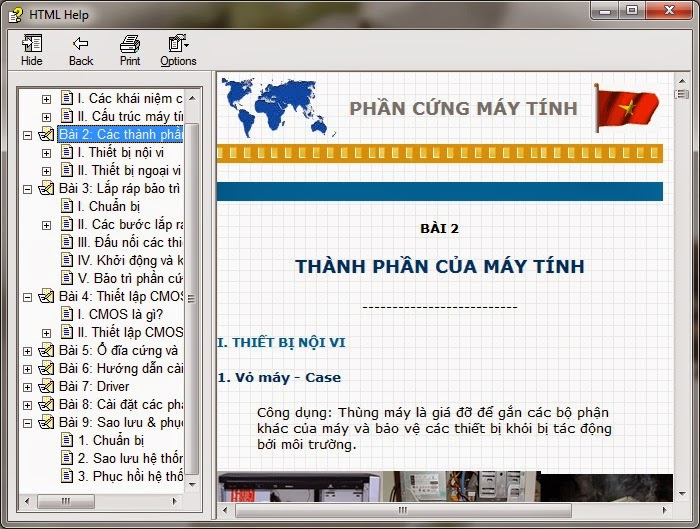Click the Vietnam flag image
700x529 pixels.
pyautogui.click(x=627, y=108)
